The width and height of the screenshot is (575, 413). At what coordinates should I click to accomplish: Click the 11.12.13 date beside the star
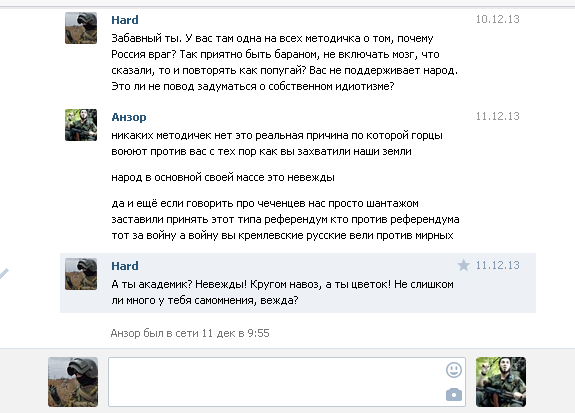[498, 265]
